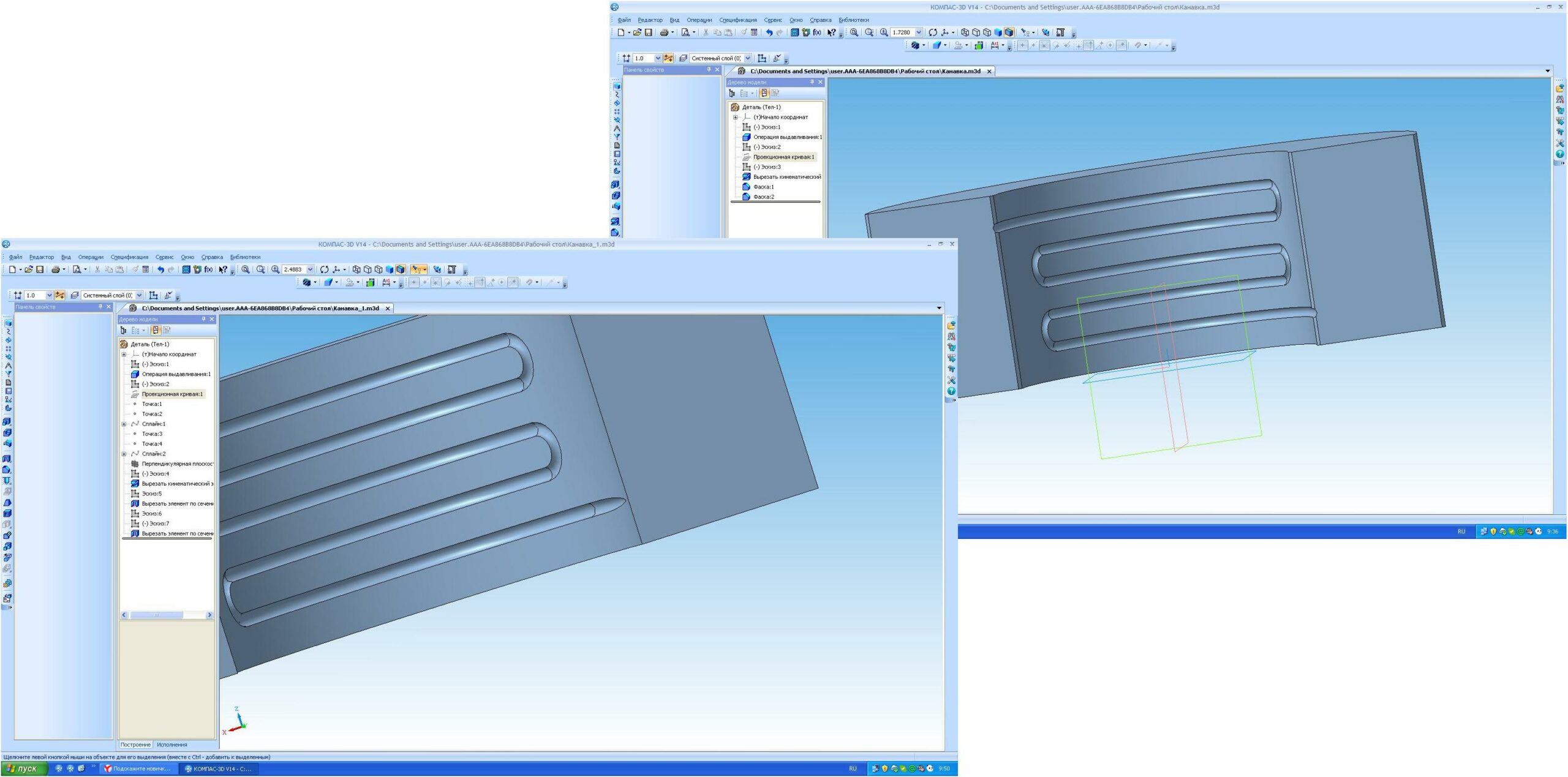This screenshot has height=777, width=1568.
Task: Click the context help arrow icon in the Канавка_1 window
Action: [223, 269]
